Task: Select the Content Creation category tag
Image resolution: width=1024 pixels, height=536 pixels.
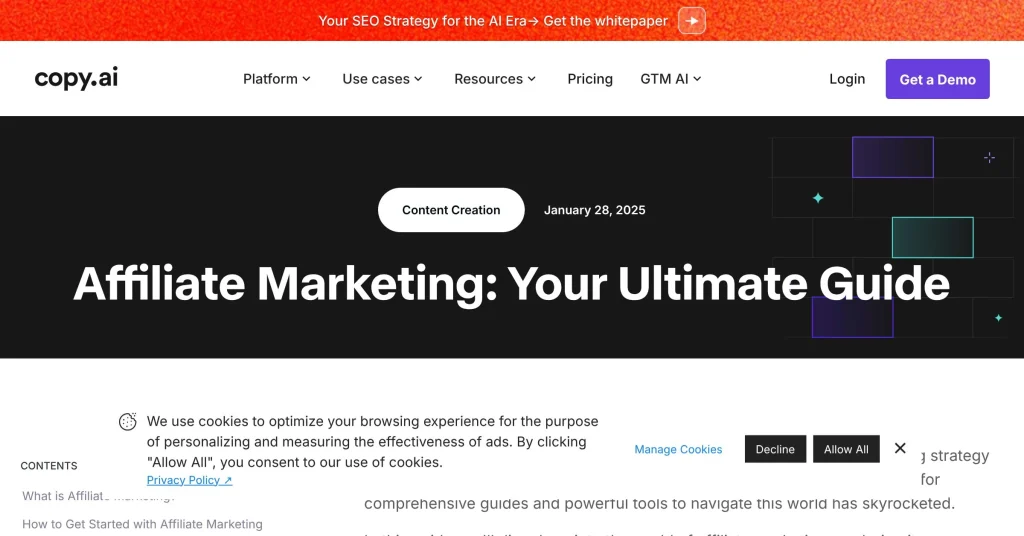Action: [x=451, y=210]
